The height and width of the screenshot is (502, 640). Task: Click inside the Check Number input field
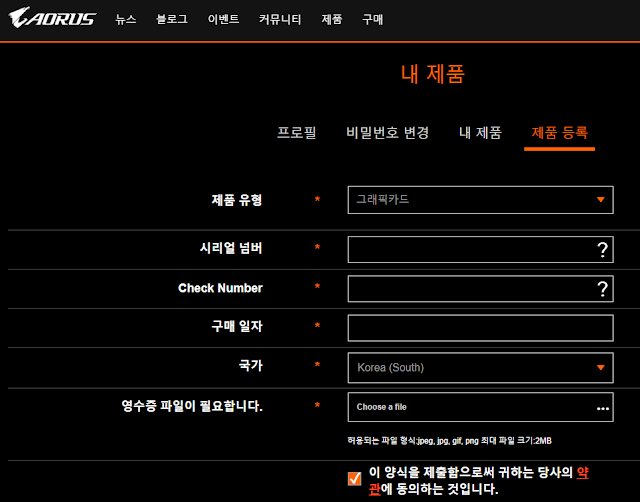(x=480, y=289)
